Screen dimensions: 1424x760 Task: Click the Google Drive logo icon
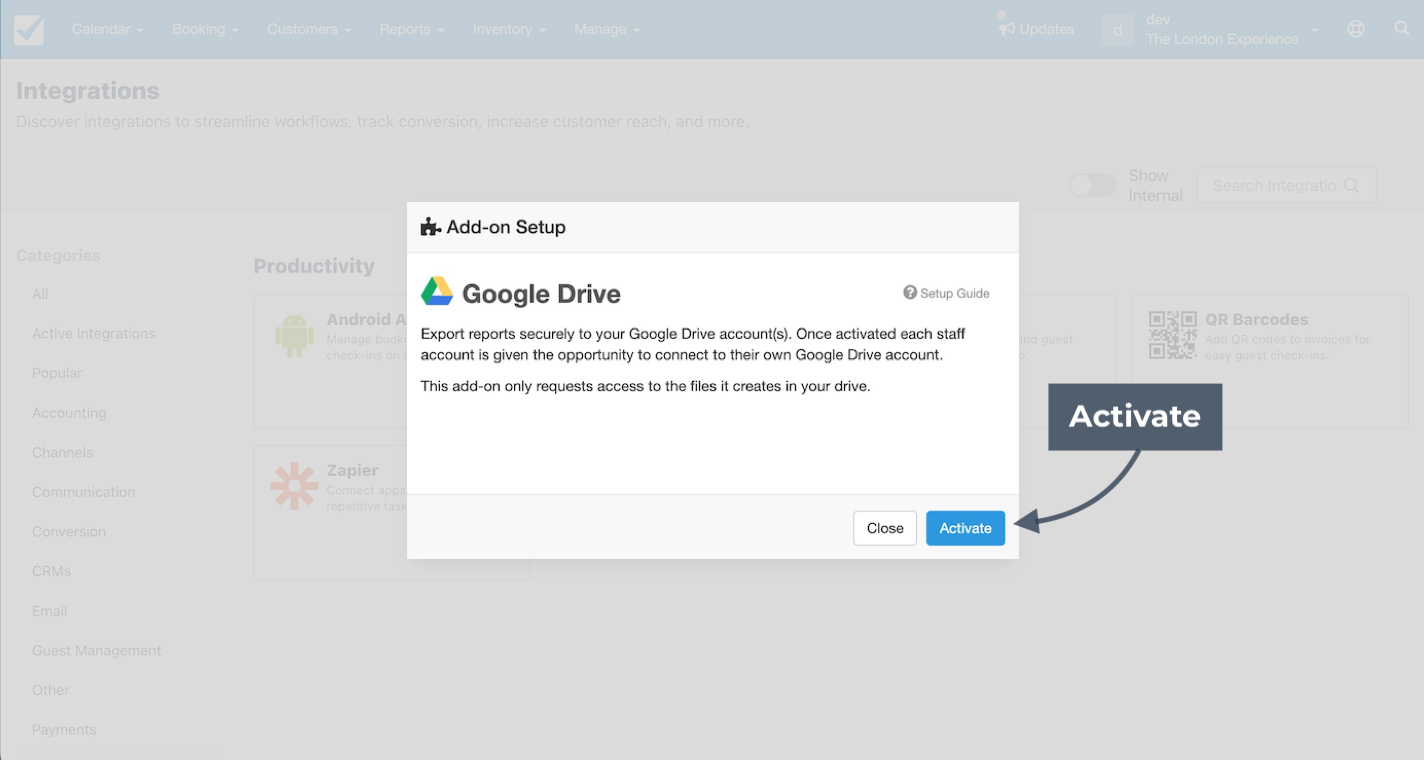coord(437,292)
